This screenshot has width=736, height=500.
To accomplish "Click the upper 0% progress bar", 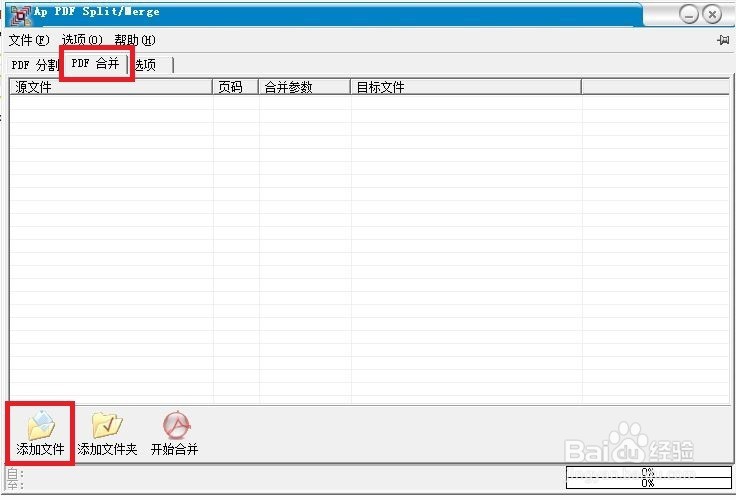I will pyautogui.click(x=649, y=472).
